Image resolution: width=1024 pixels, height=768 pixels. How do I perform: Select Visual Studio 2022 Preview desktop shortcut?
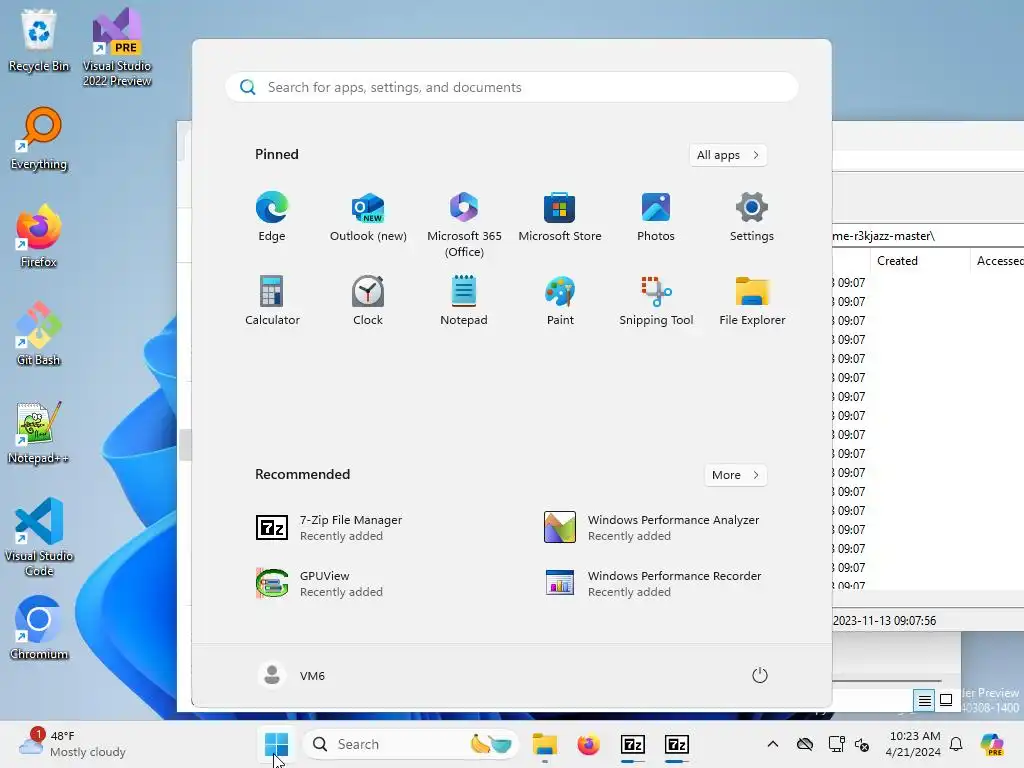click(x=117, y=47)
